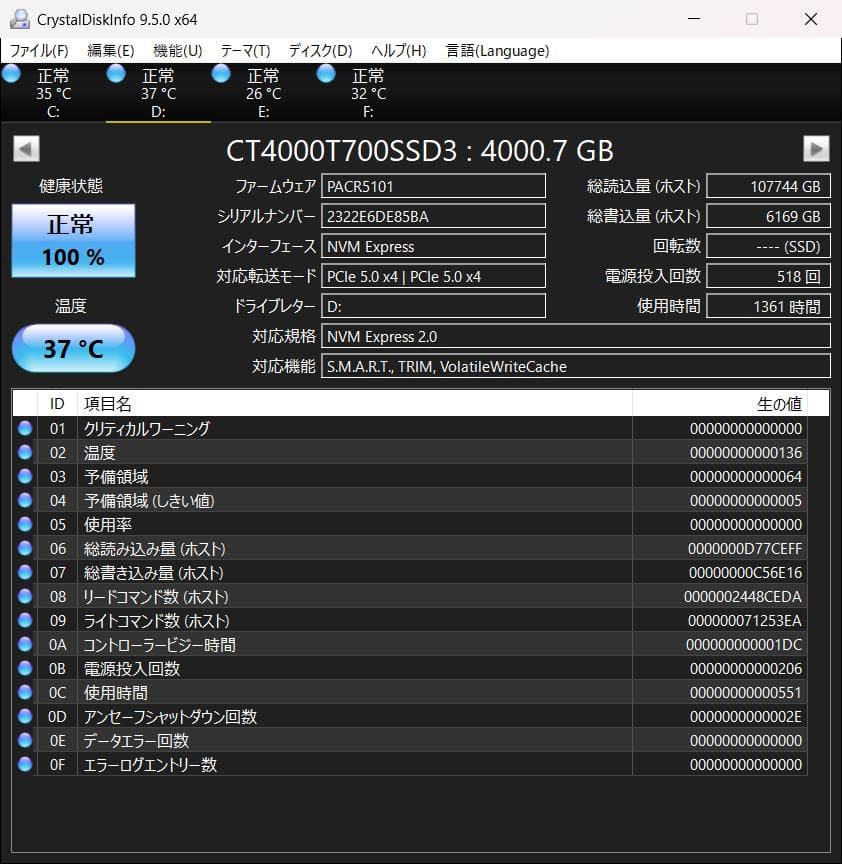The width and height of the screenshot is (842, 864).
Task: Click the blue indicator next to 温度 row
Action: click(26, 452)
